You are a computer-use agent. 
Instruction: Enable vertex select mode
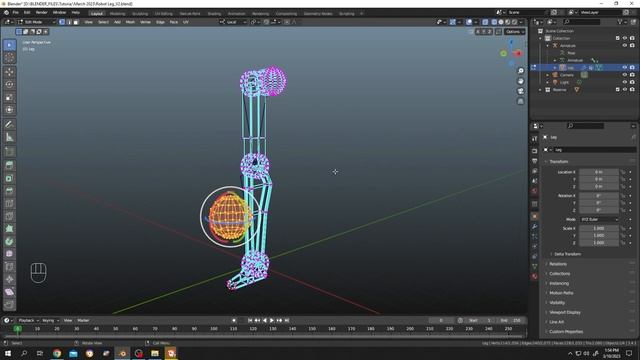62,22
